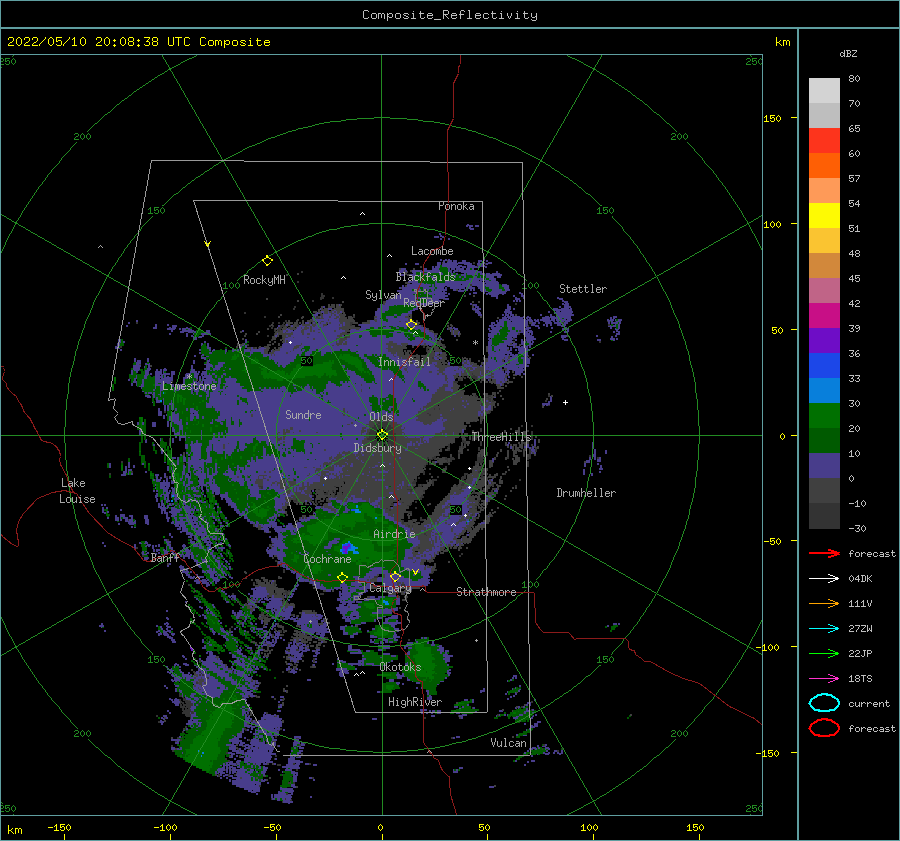The height and width of the screenshot is (841, 900).
Task: Click the Vulcan city label
Action: [x=509, y=743]
